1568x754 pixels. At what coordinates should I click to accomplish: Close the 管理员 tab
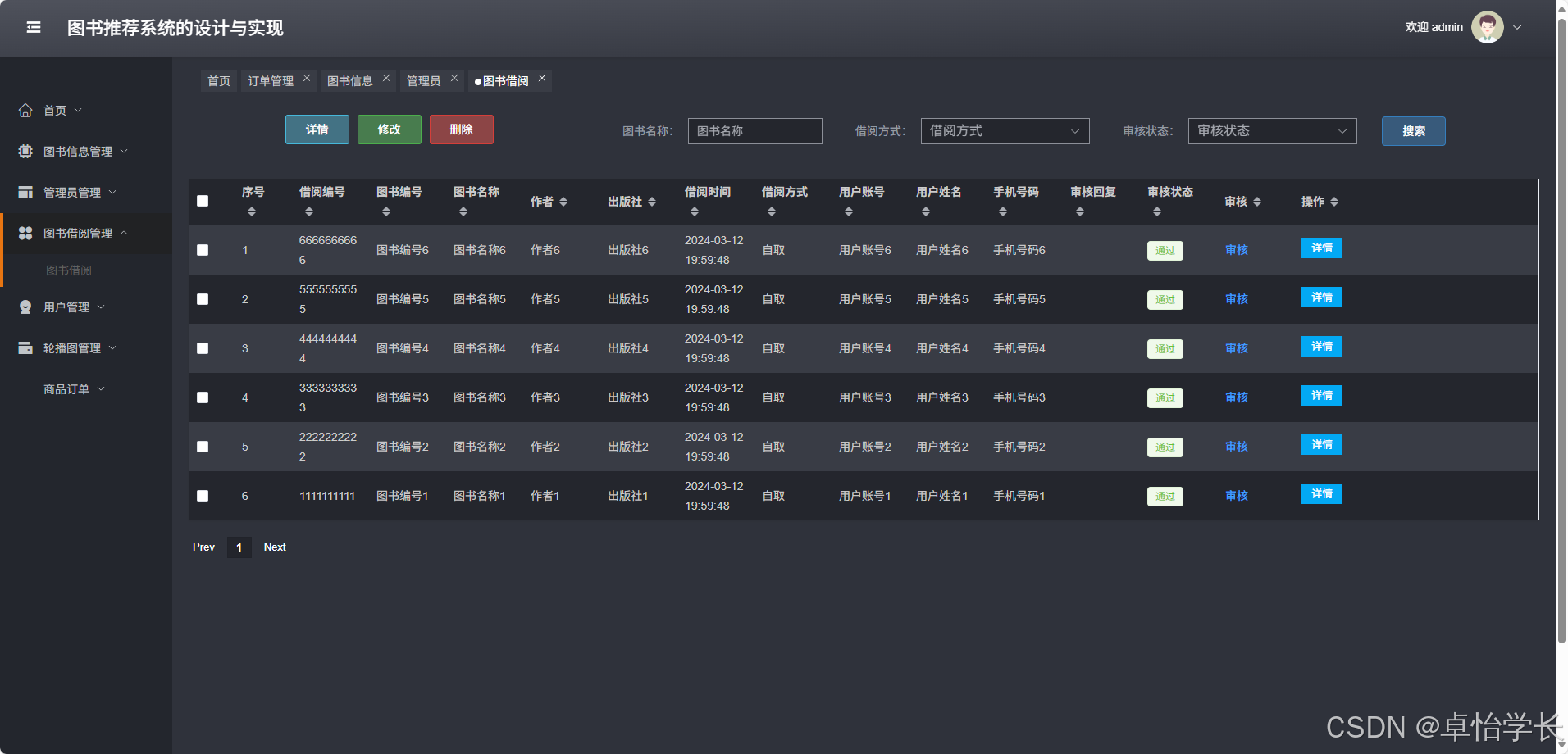point(454,78)
